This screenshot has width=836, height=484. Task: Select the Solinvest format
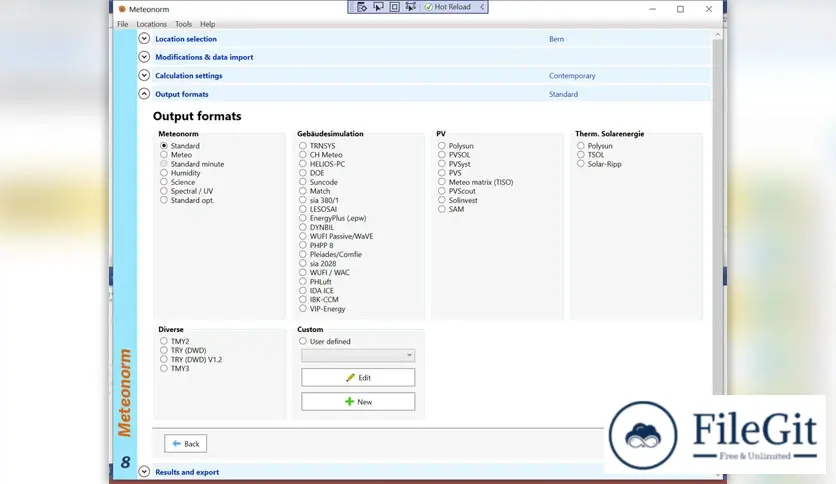click(x=458, y=200)
